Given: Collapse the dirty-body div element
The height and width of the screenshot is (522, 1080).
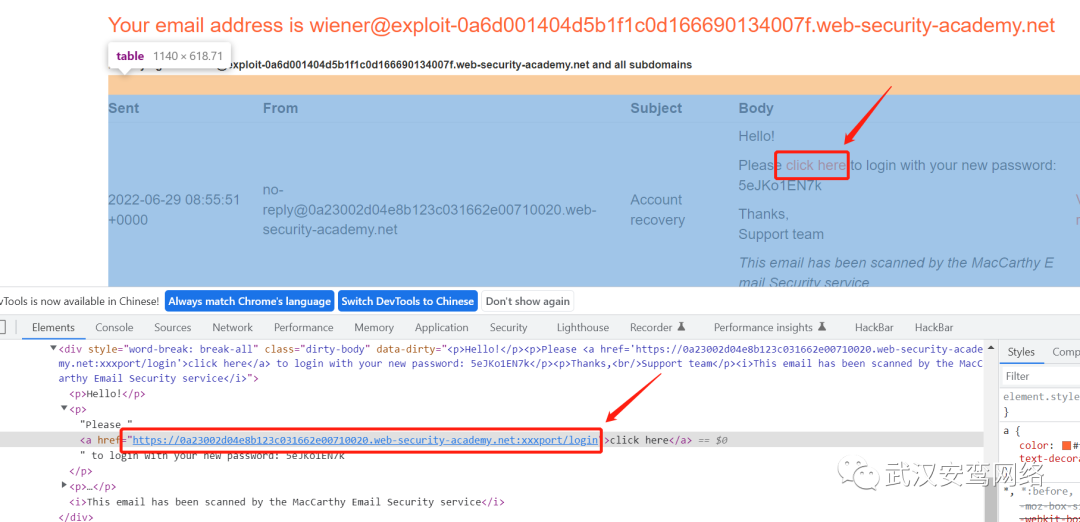Looking at the screenshot, I should [x=54, y=349].
